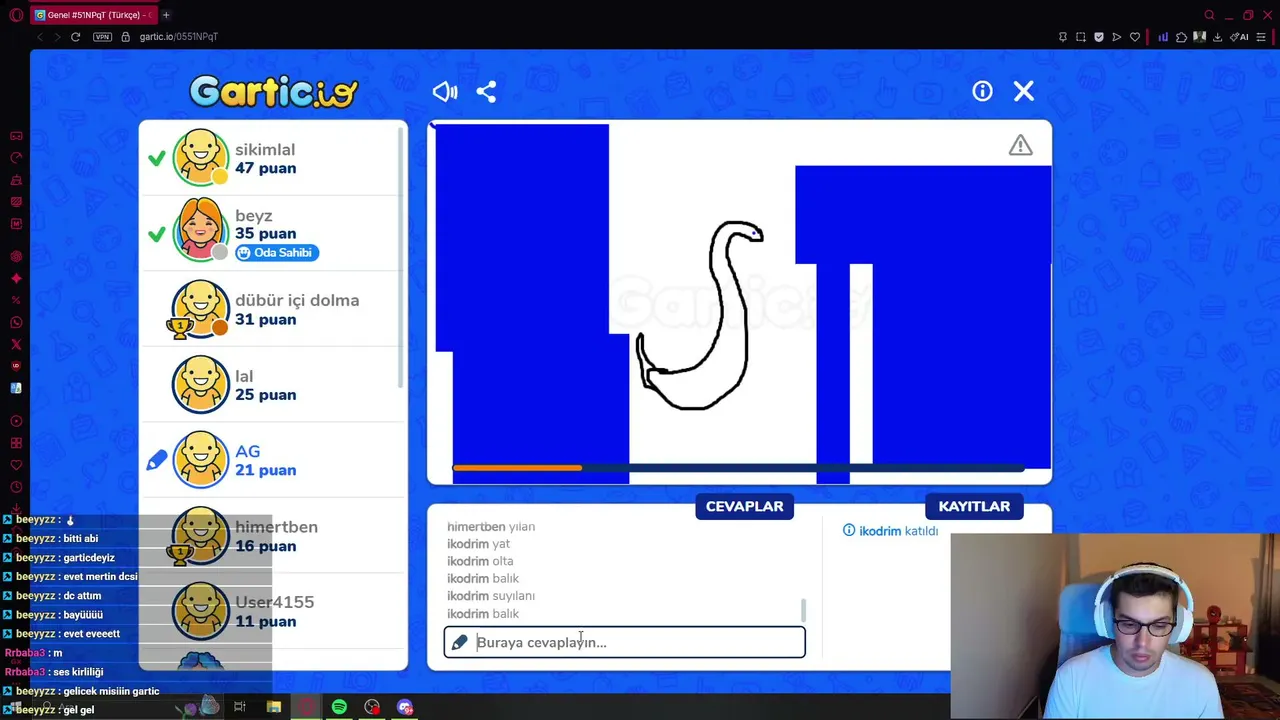Open the game info icon
This screenshot has width=1280, height=720.
982,91
